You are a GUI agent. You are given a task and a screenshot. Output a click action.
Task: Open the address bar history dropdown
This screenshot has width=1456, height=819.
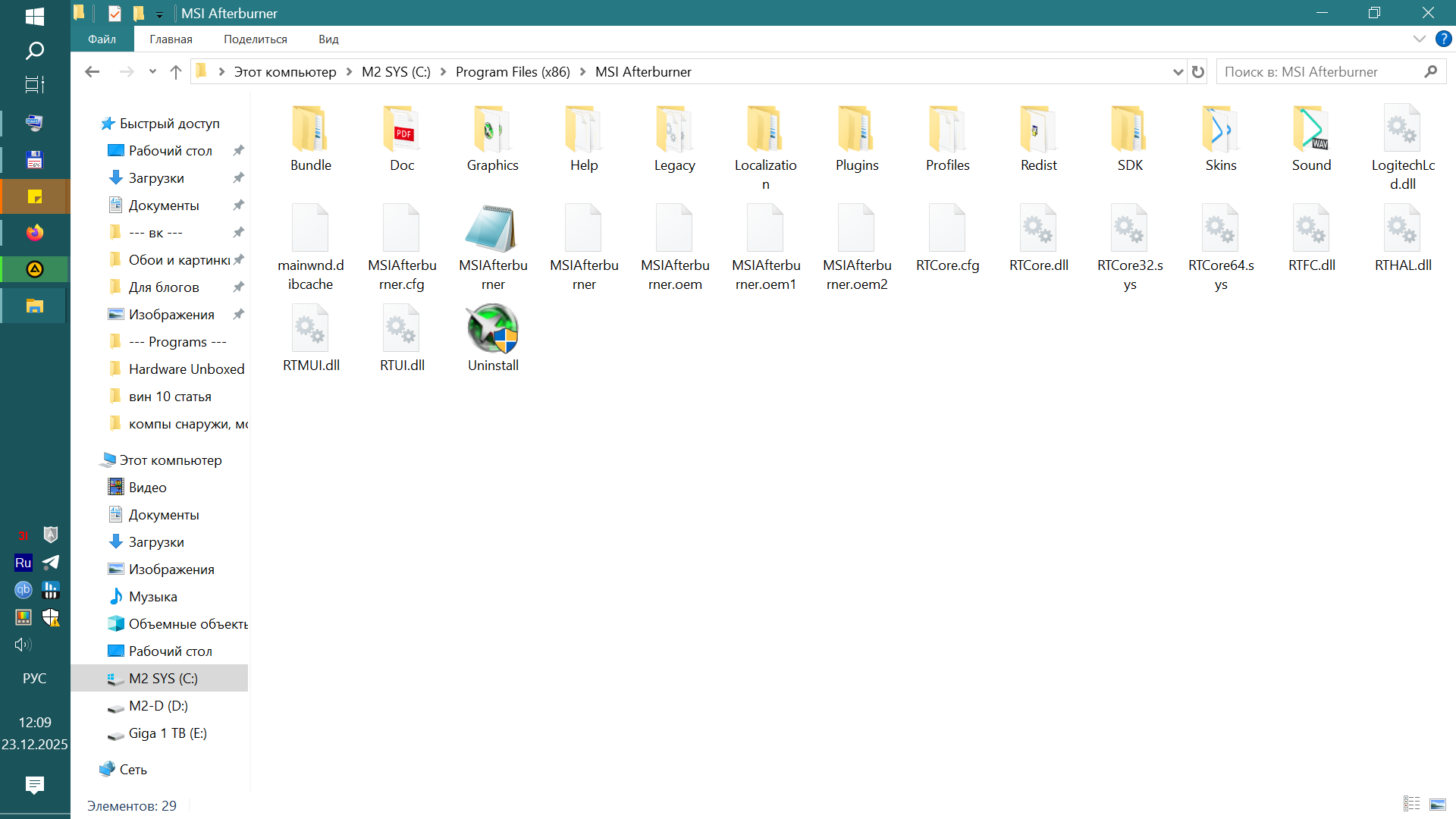click(1178, 72)
